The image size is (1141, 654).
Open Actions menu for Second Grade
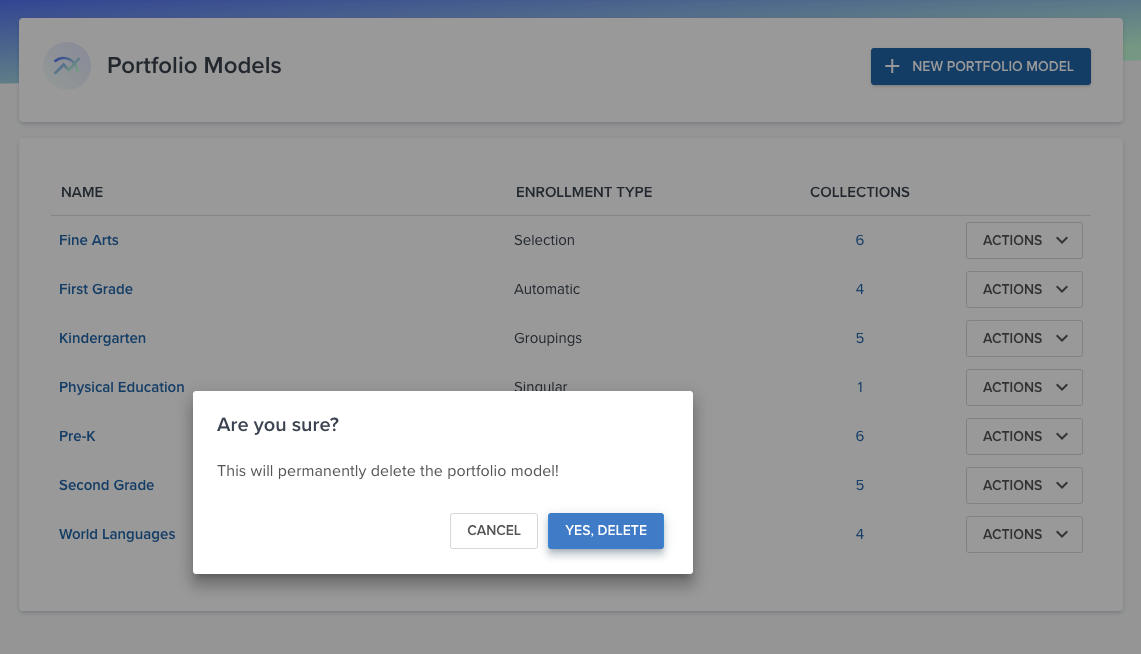click(x=1024, y=485)
